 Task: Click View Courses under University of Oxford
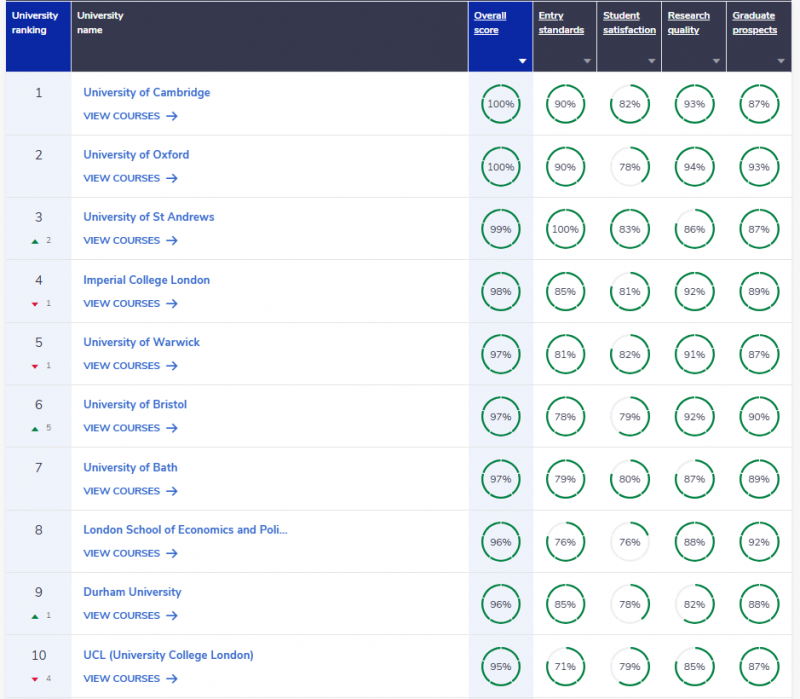(121, 178)
